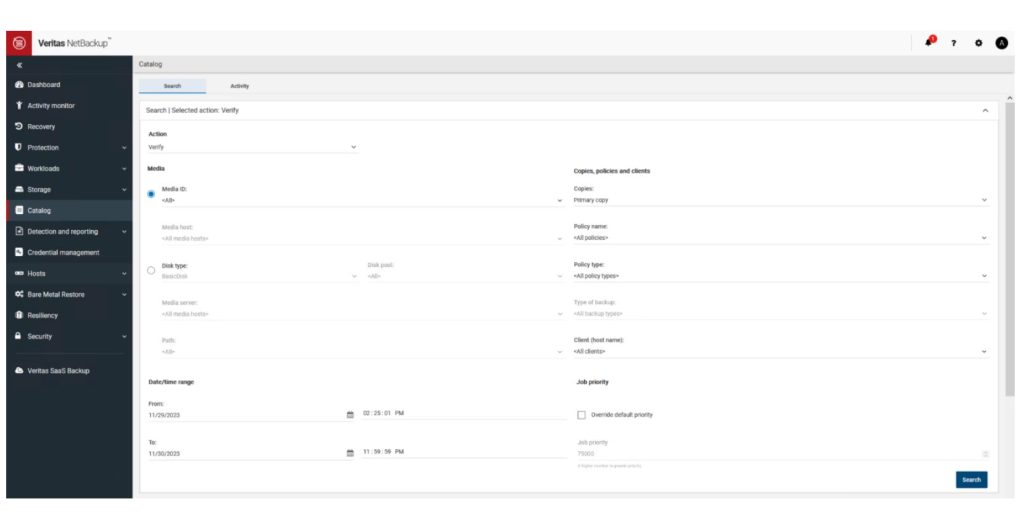The width and height of the screenshot is (1024, 512).
Task: Click the To time field 11:59:59 PM
Action: (x=464, y=451)
